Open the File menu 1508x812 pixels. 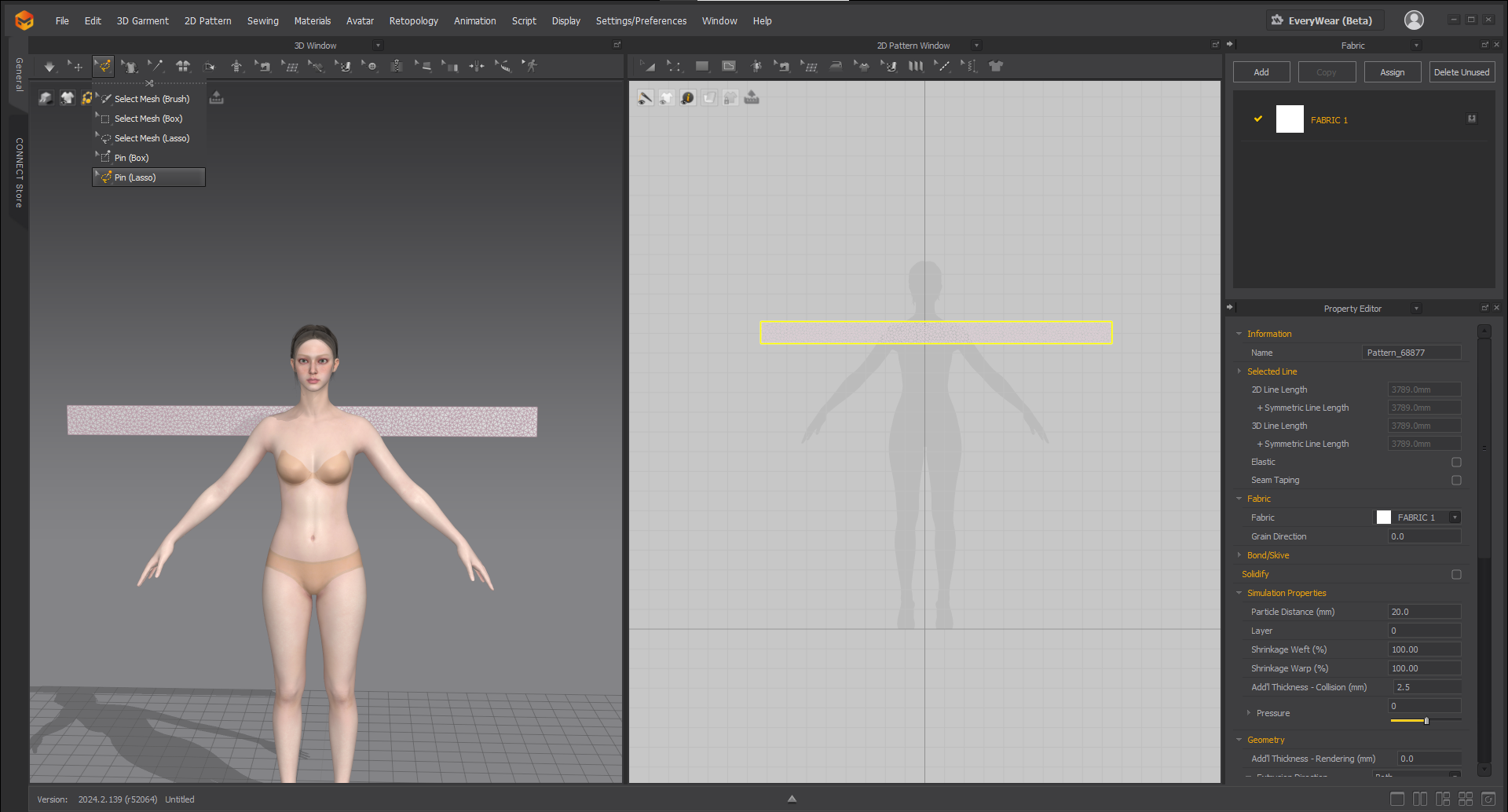tap(62, 21)
